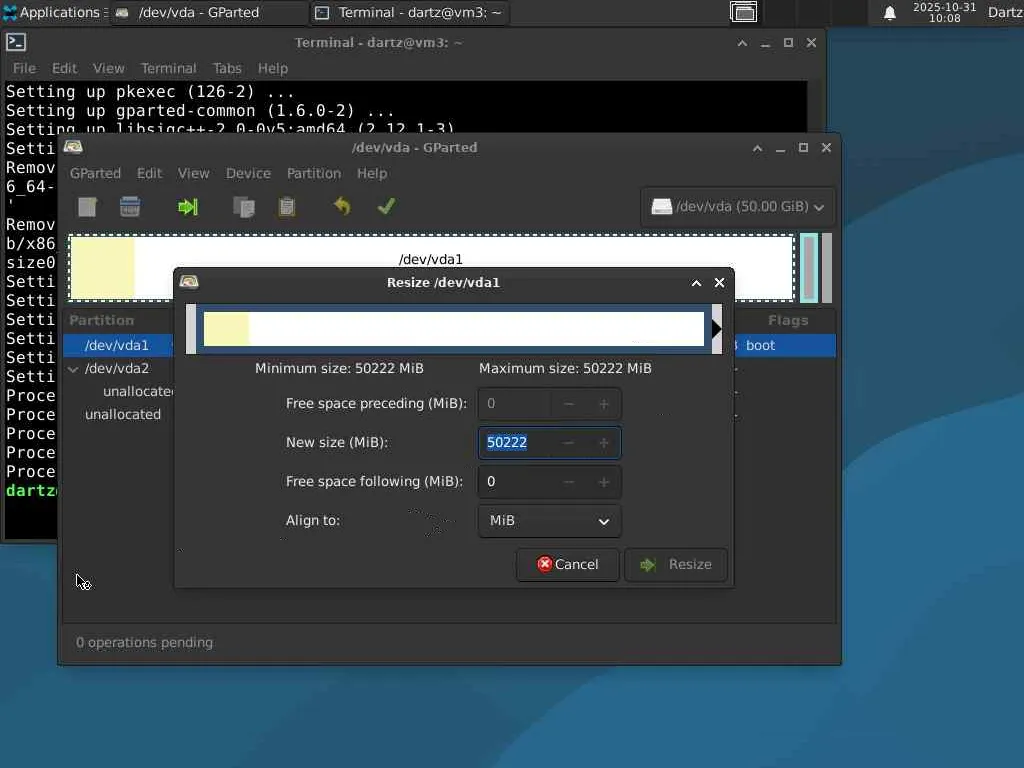Open the Terminal menu in Terminal window

click(x=168, y=68)
